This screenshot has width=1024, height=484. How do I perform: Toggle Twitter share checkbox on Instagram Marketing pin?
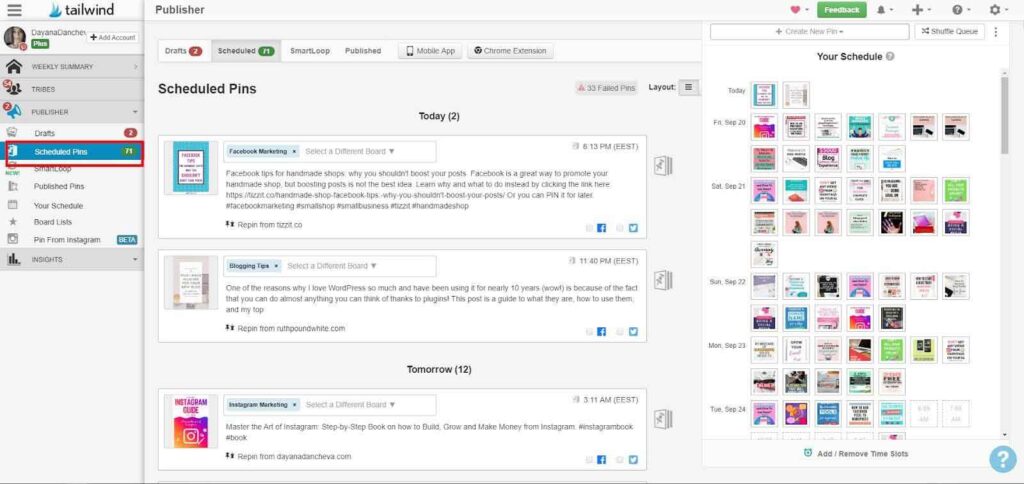coord(620,460)
